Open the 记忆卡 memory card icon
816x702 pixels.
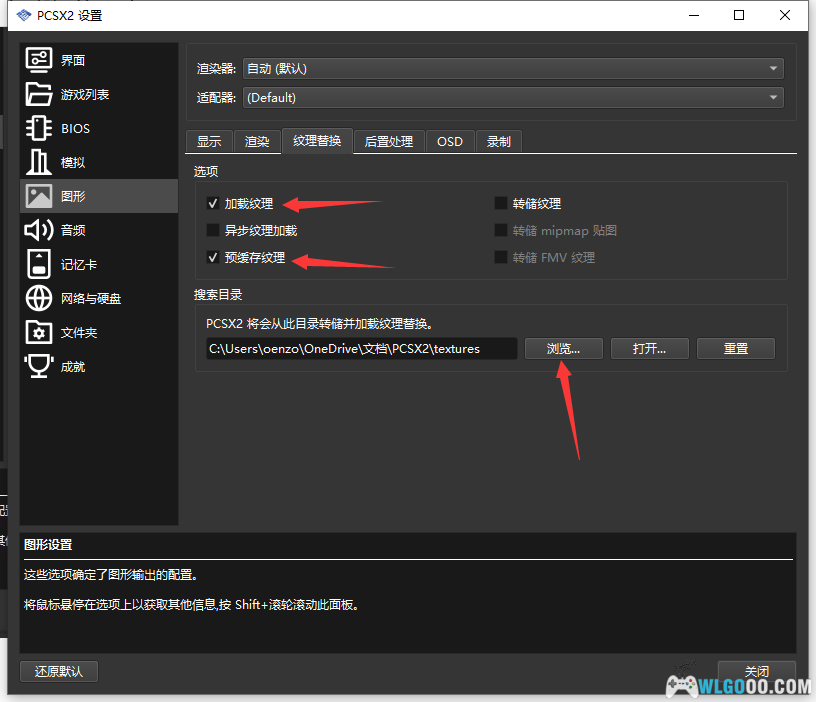coord(39,264)
